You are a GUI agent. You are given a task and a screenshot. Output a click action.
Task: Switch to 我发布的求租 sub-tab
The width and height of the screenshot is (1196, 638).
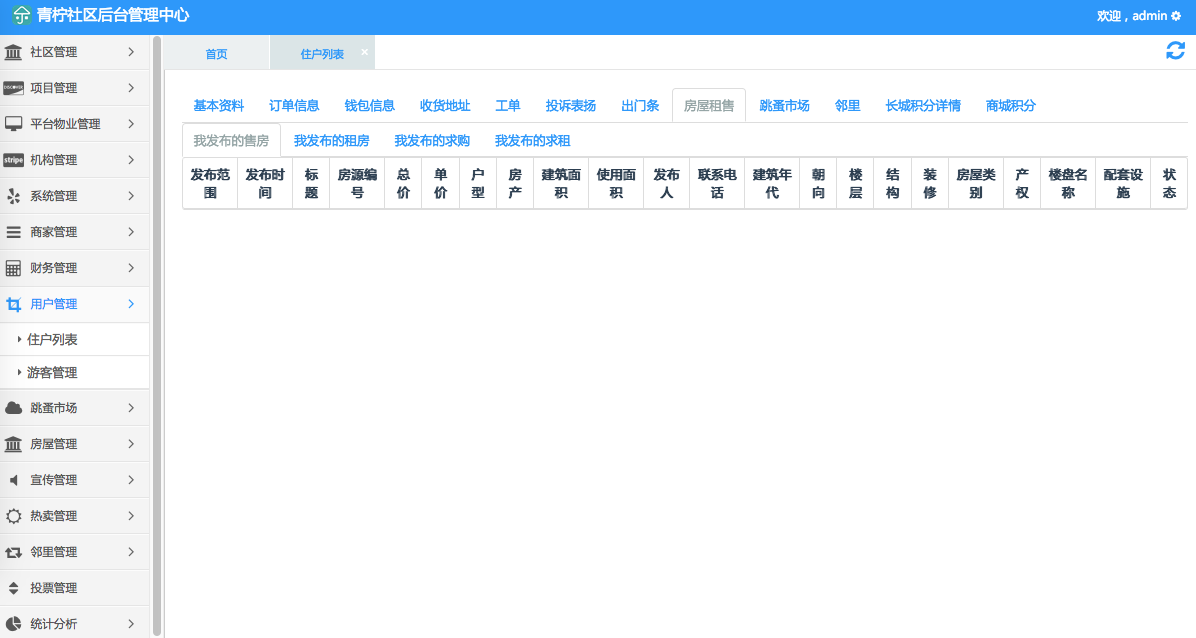[x=533, y=140]
